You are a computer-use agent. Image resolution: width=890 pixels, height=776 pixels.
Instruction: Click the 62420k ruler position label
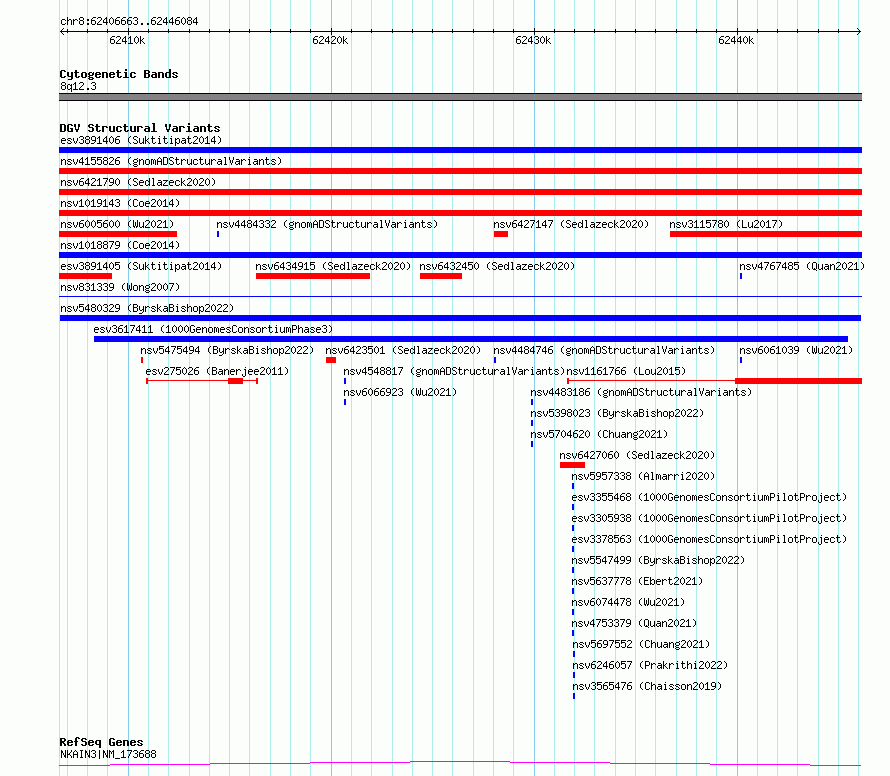pos(330,40)
